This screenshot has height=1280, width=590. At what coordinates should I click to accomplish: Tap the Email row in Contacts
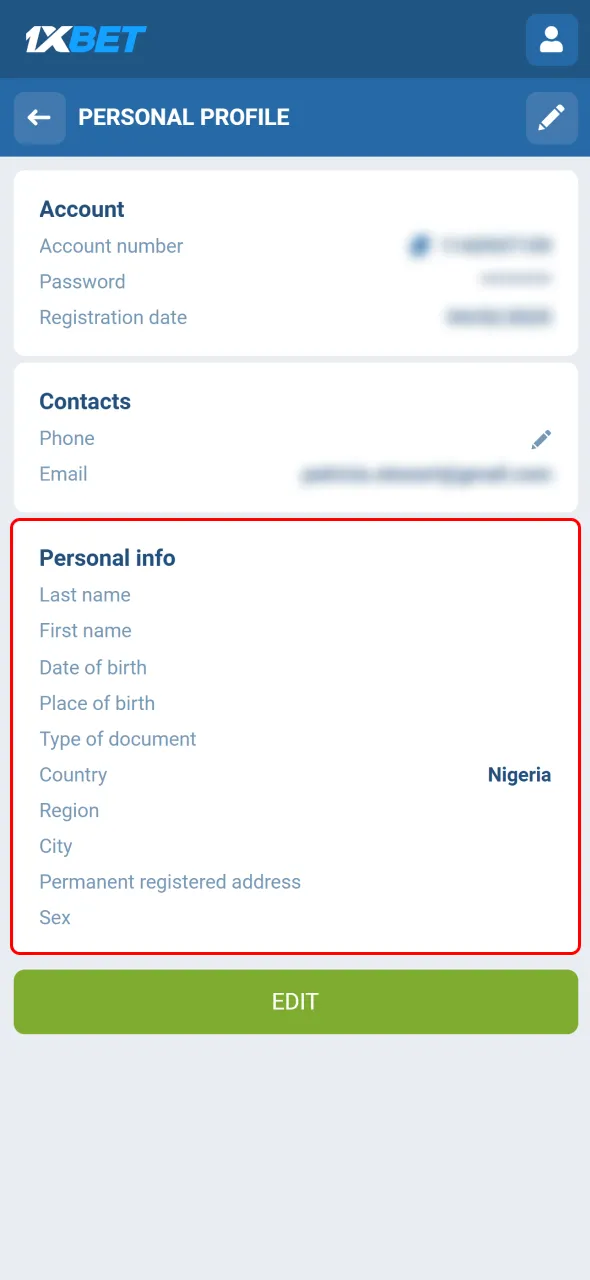point(63,474)
